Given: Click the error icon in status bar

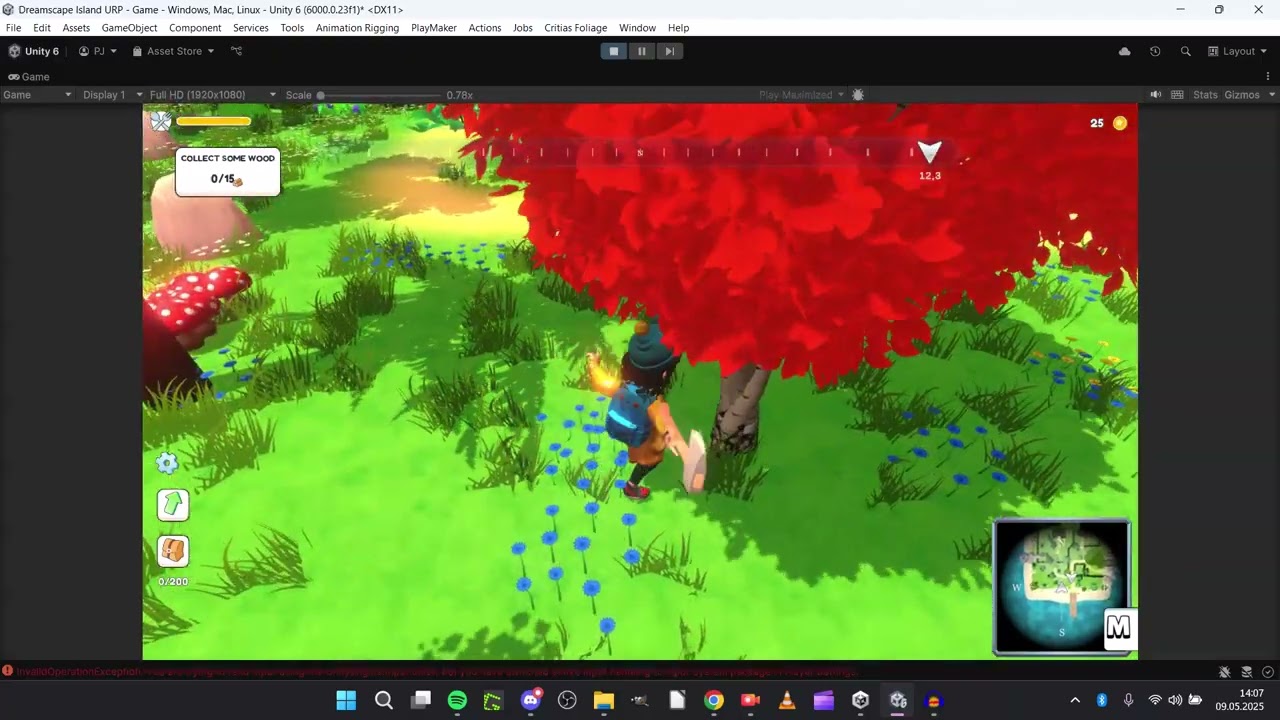Looking at the screenshot, I should tap(7, 672).
